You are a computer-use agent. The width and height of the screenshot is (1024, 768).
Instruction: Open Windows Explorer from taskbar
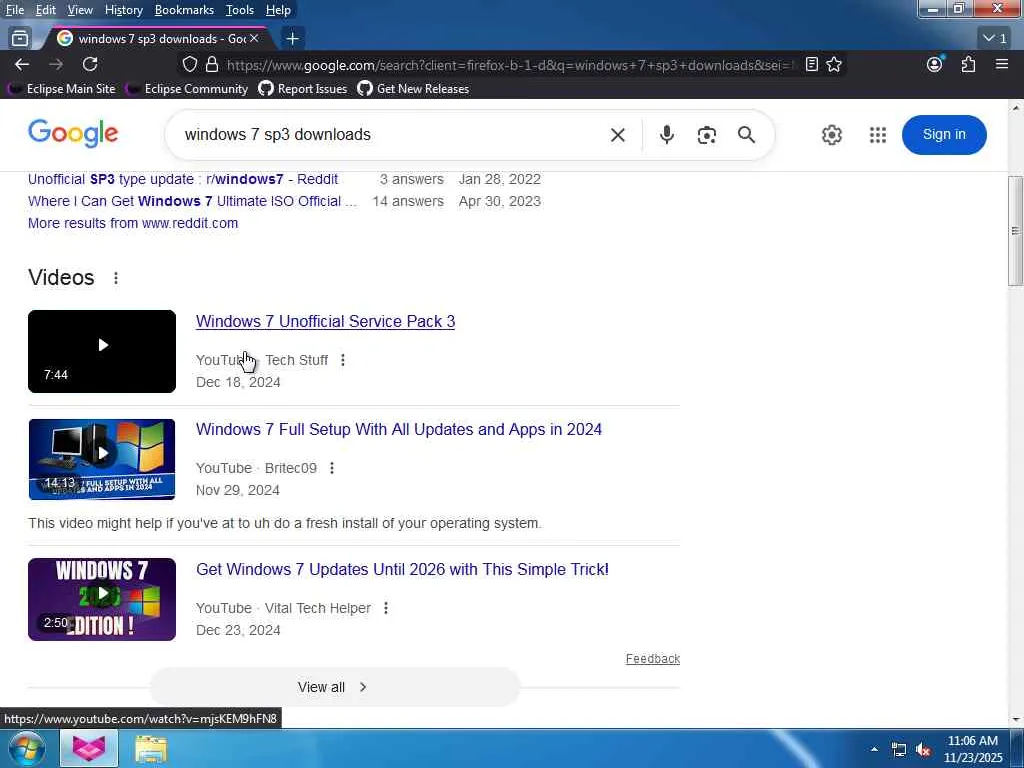151,749
